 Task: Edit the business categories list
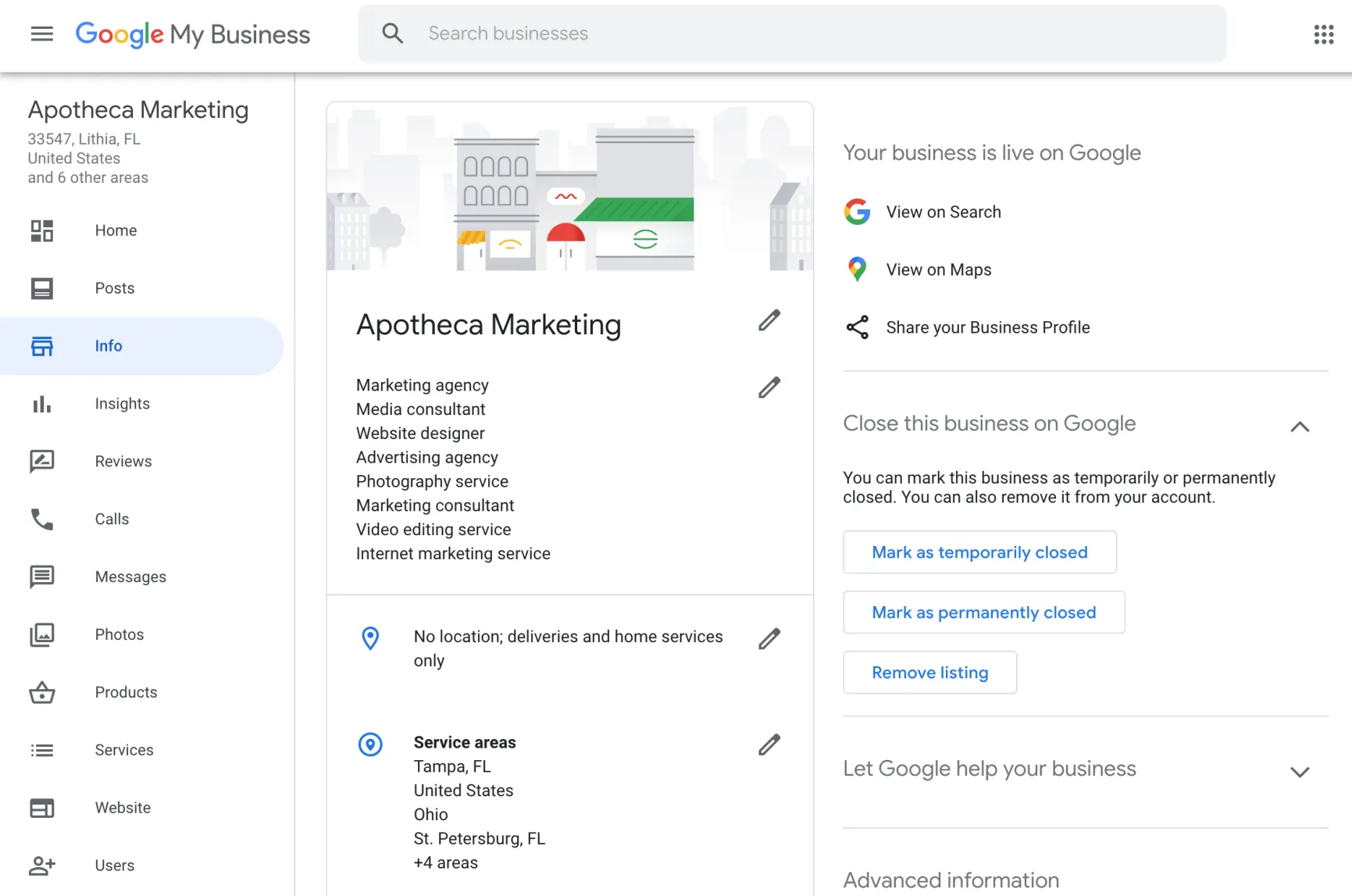pos(769,387)
